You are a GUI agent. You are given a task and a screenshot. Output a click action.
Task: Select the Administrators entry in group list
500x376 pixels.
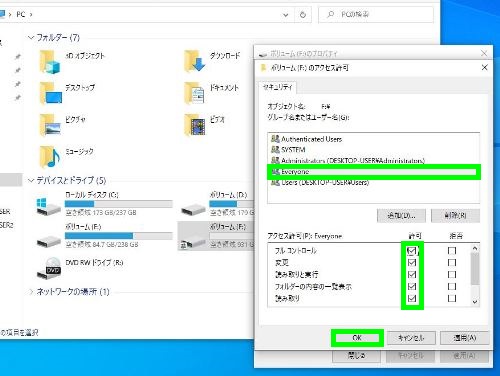tap(374, 161)
